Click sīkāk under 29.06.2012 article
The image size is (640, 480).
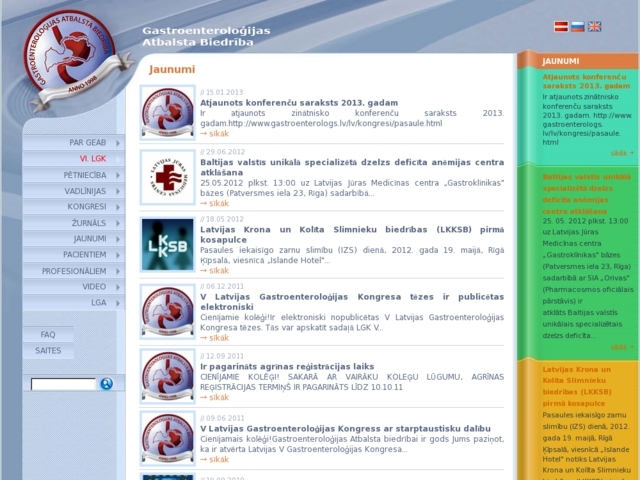coord(215,203)
